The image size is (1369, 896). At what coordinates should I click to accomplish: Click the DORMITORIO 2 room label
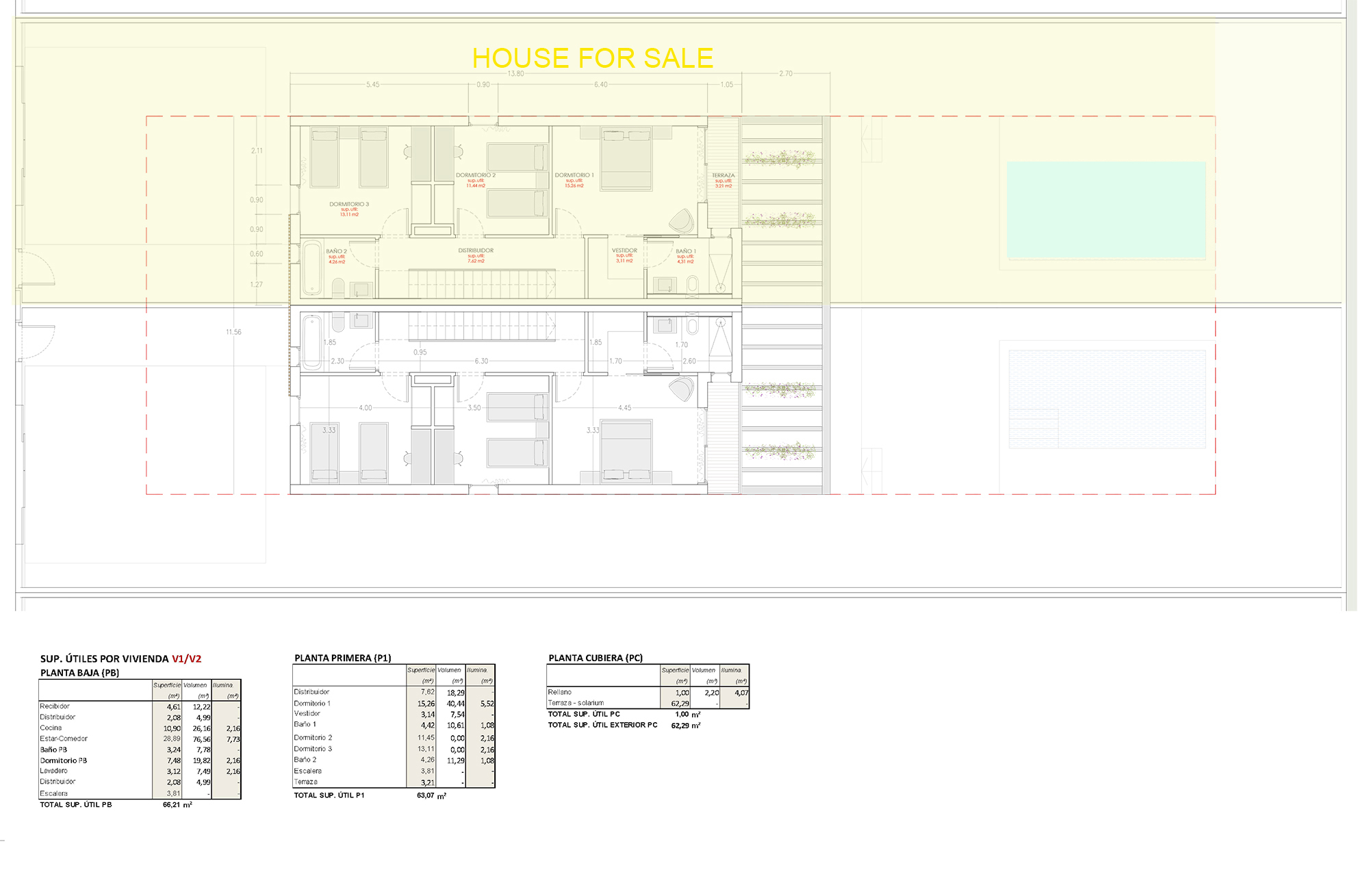(x=476, y=175)
